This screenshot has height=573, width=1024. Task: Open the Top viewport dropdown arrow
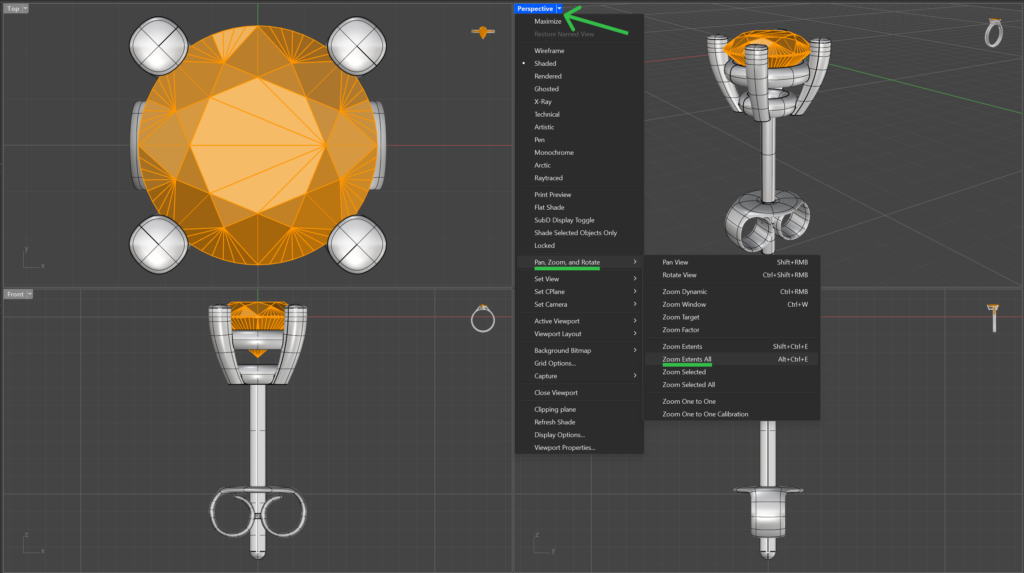[x=25, y=8]
